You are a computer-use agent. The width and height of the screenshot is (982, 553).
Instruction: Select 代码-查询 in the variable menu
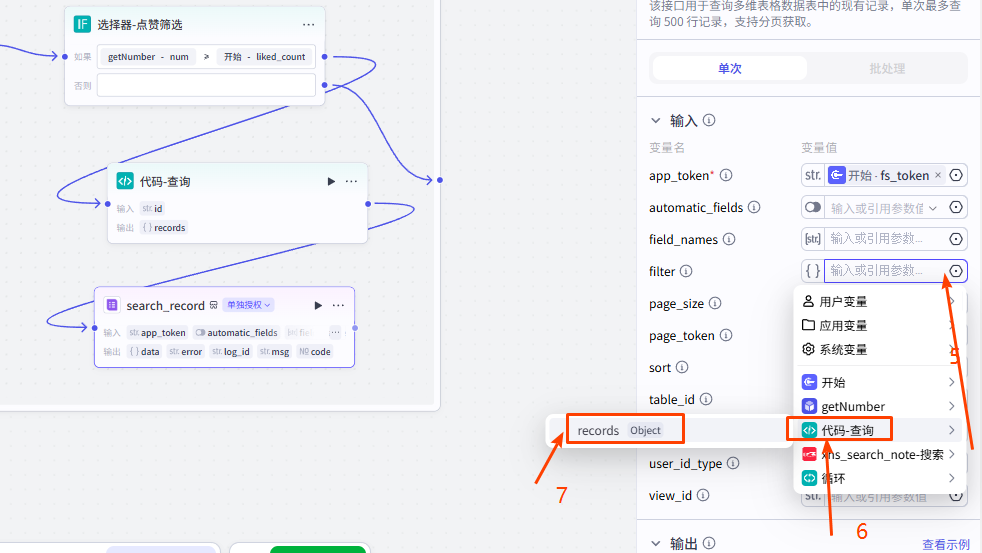click(848, 430)
